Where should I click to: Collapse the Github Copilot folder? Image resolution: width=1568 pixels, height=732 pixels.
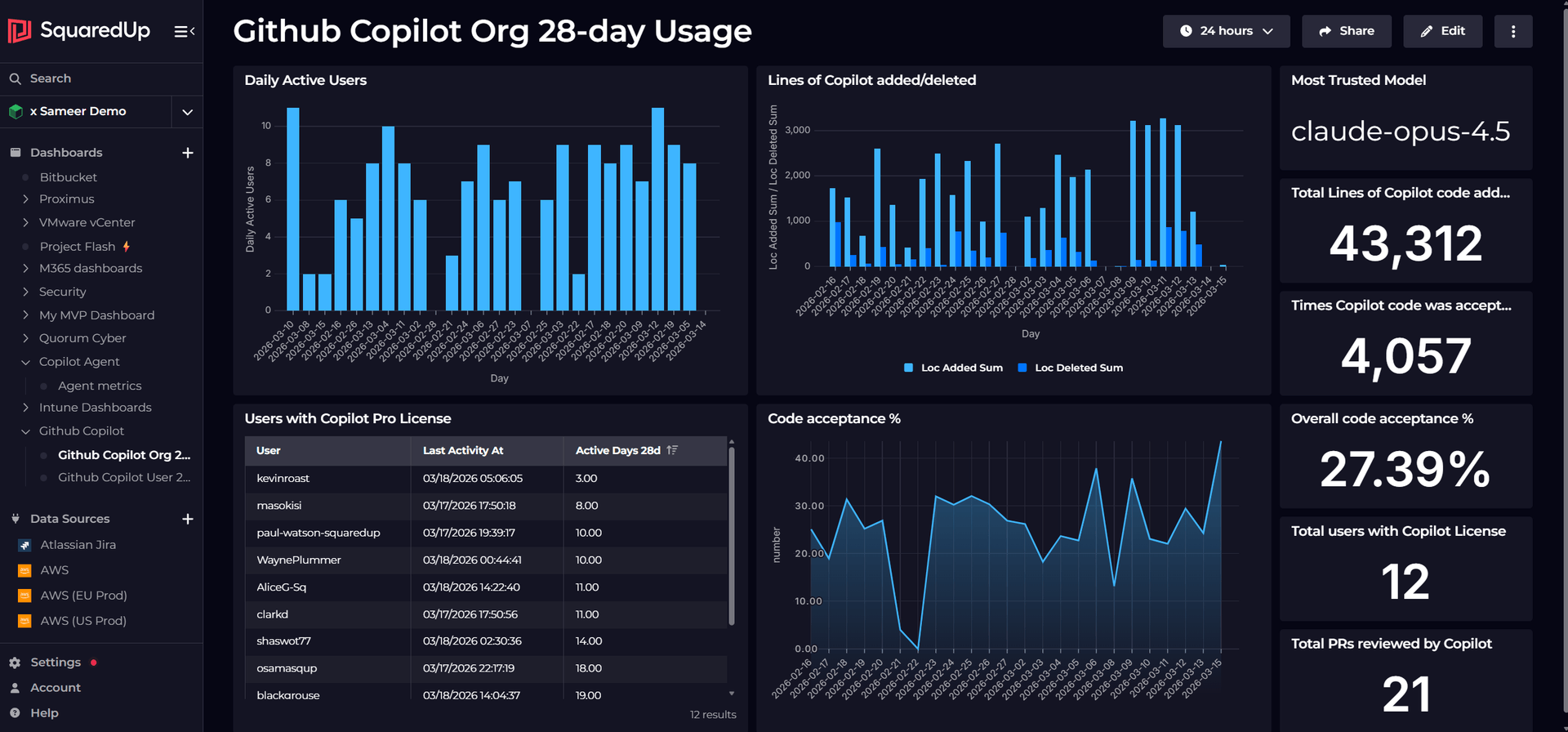(25, 431)
